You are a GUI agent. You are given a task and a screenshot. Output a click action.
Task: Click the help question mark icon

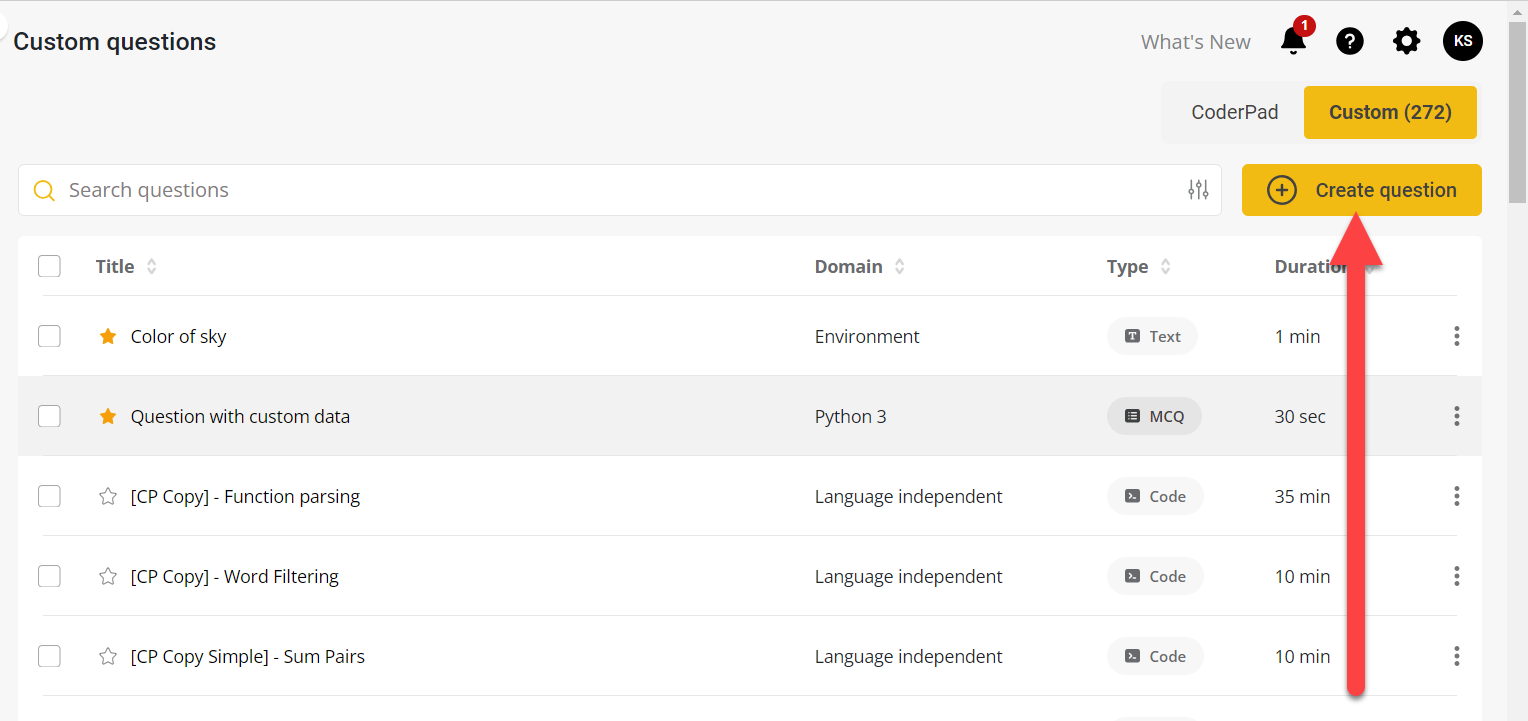point(1350,41)
